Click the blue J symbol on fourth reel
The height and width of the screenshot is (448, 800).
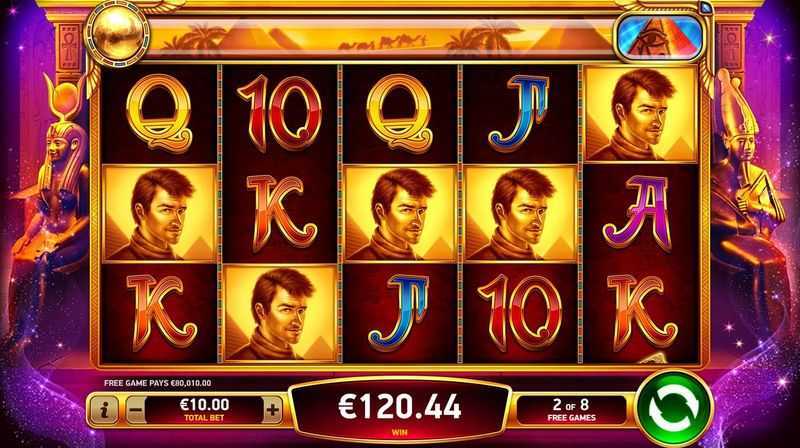click(x=518, y=113)
